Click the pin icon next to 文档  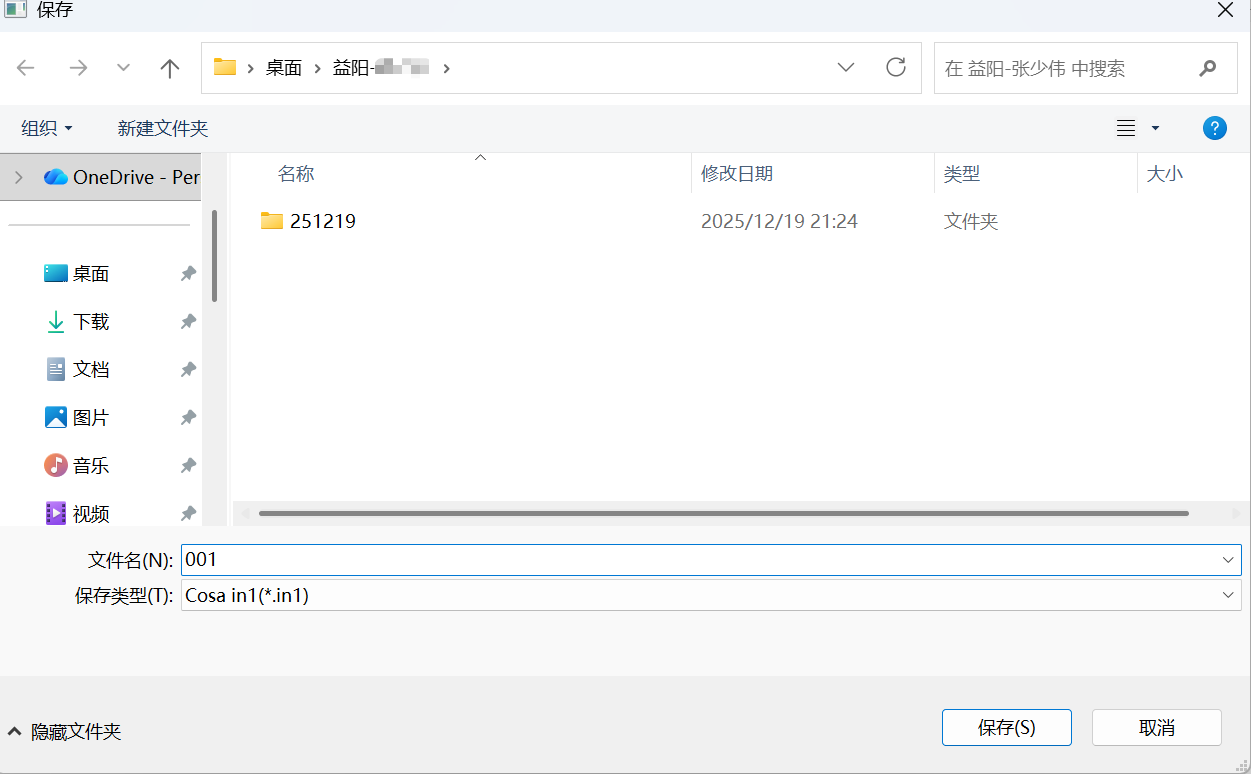(188, 370)
